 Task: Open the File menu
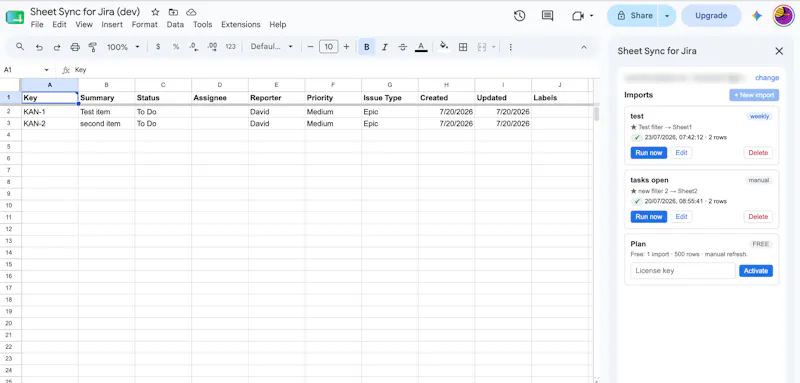[x=37, y=24]
